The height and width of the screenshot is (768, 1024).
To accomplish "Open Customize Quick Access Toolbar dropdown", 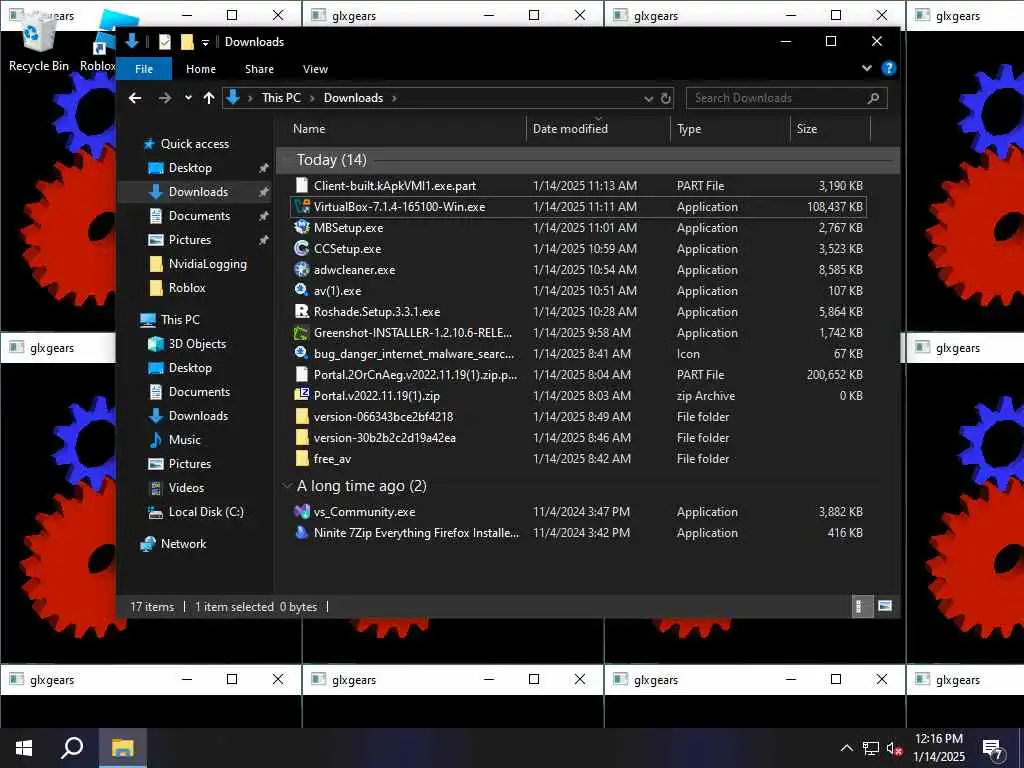I will coord(205,42).
